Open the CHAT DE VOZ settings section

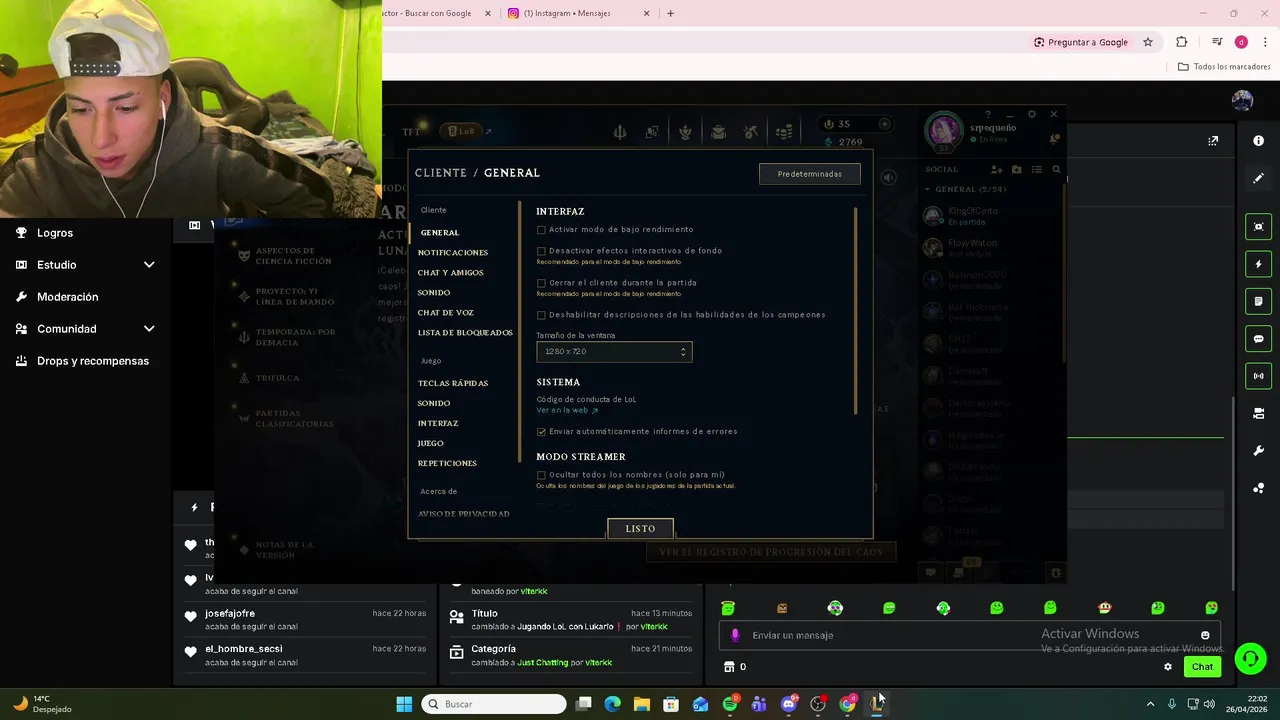click(445, 313)
